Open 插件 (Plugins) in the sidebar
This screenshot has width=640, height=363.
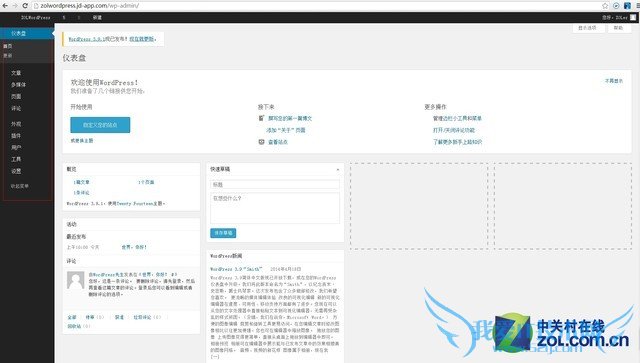pos(16,136)
